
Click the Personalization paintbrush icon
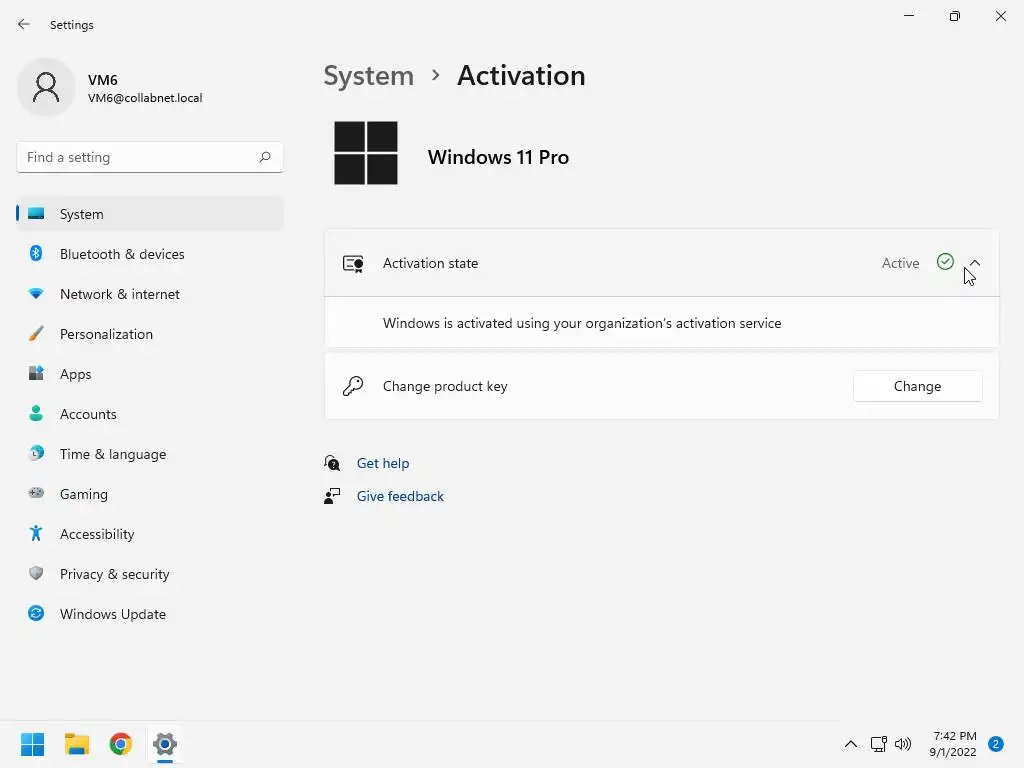coord(36,334)
